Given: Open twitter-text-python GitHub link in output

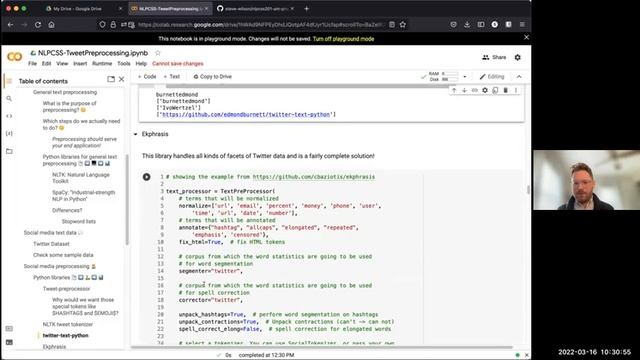Looking at the screenshot, I should (246, 115).
